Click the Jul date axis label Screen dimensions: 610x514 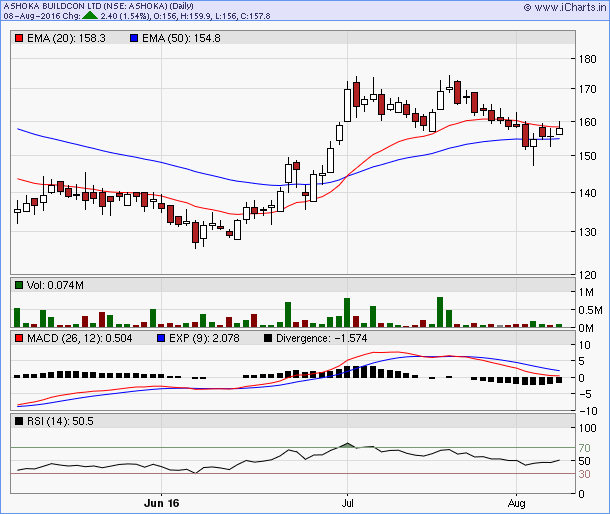tap(347, 503)
